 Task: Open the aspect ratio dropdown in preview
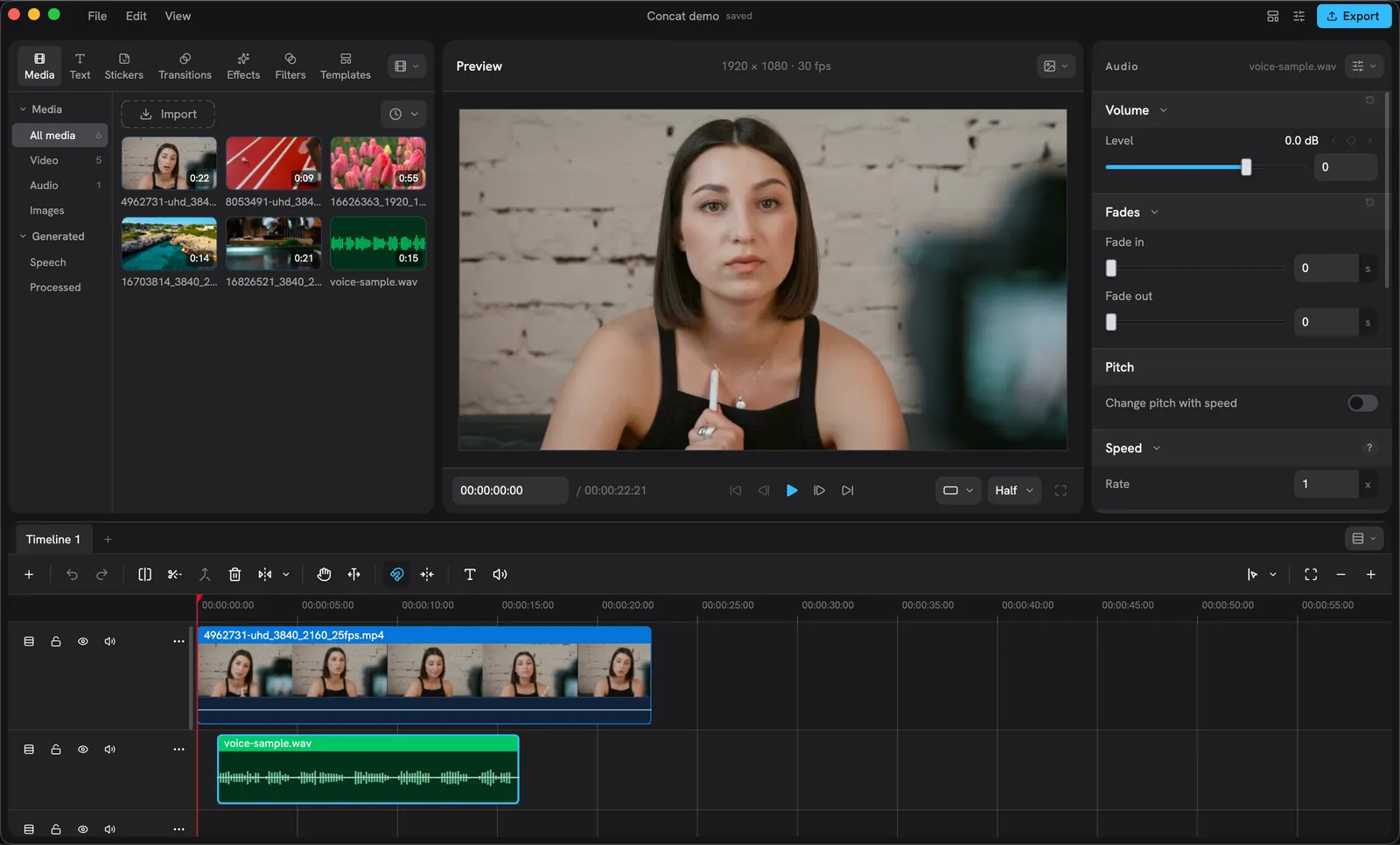(x=957, y=491)
